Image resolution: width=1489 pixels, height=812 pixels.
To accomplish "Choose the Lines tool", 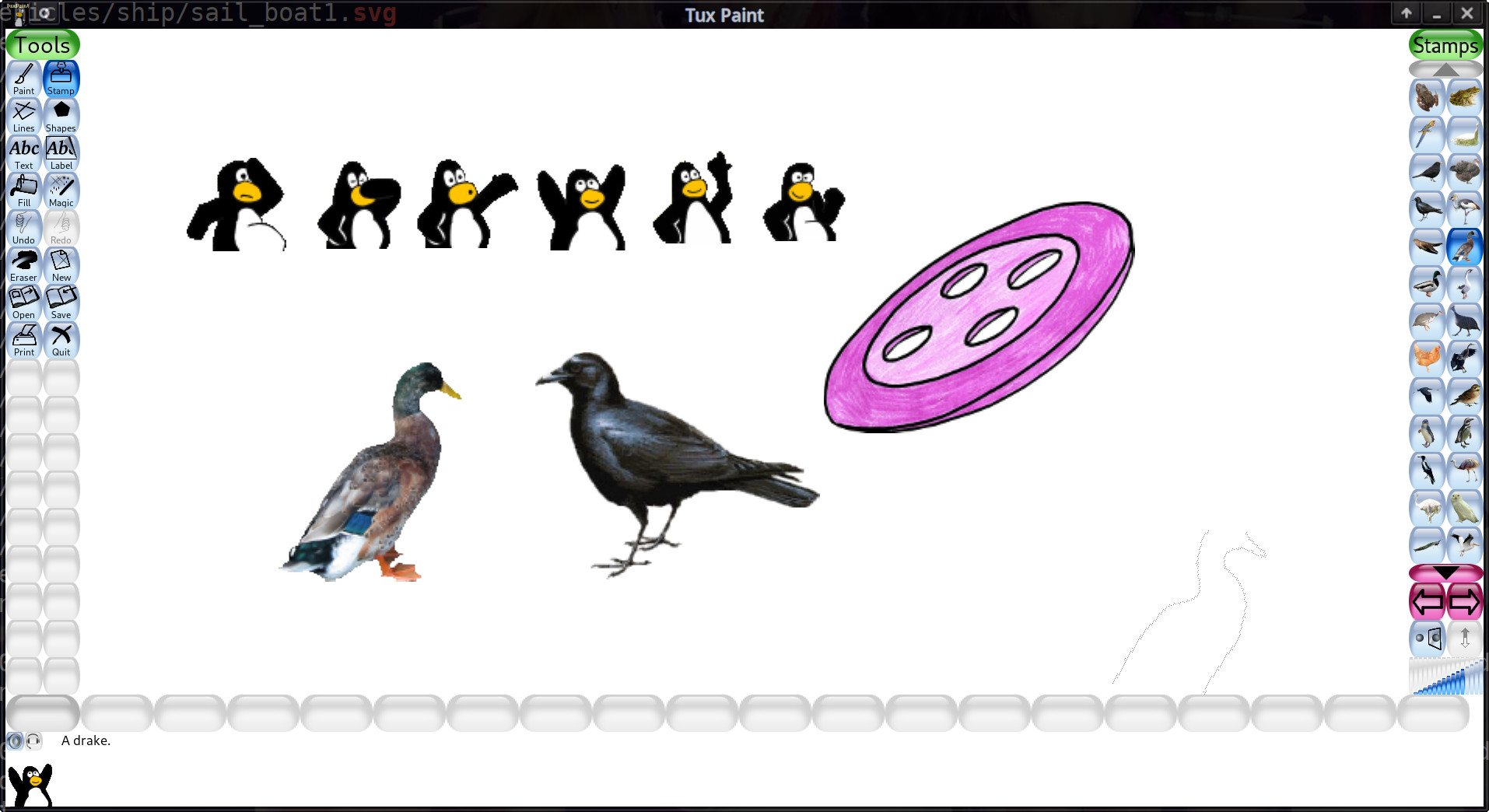I will [x=24, y=117].
